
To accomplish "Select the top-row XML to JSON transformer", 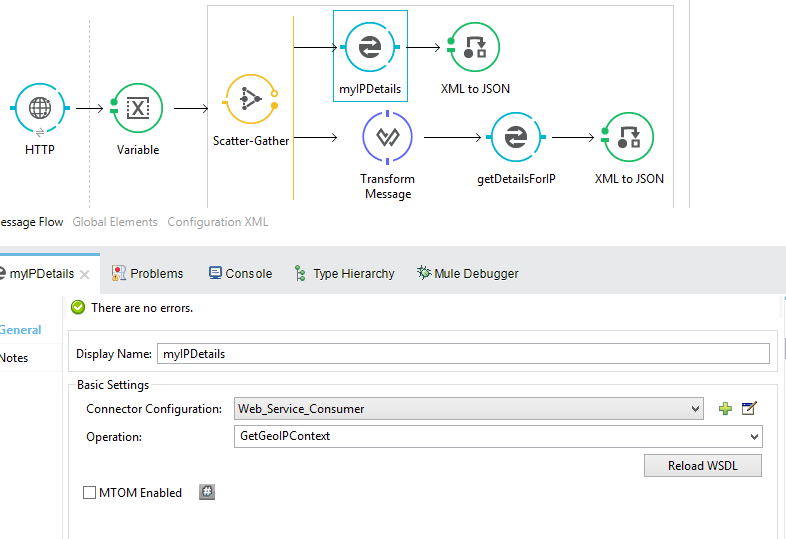I will pyautogui.click(x=475, y=47).
